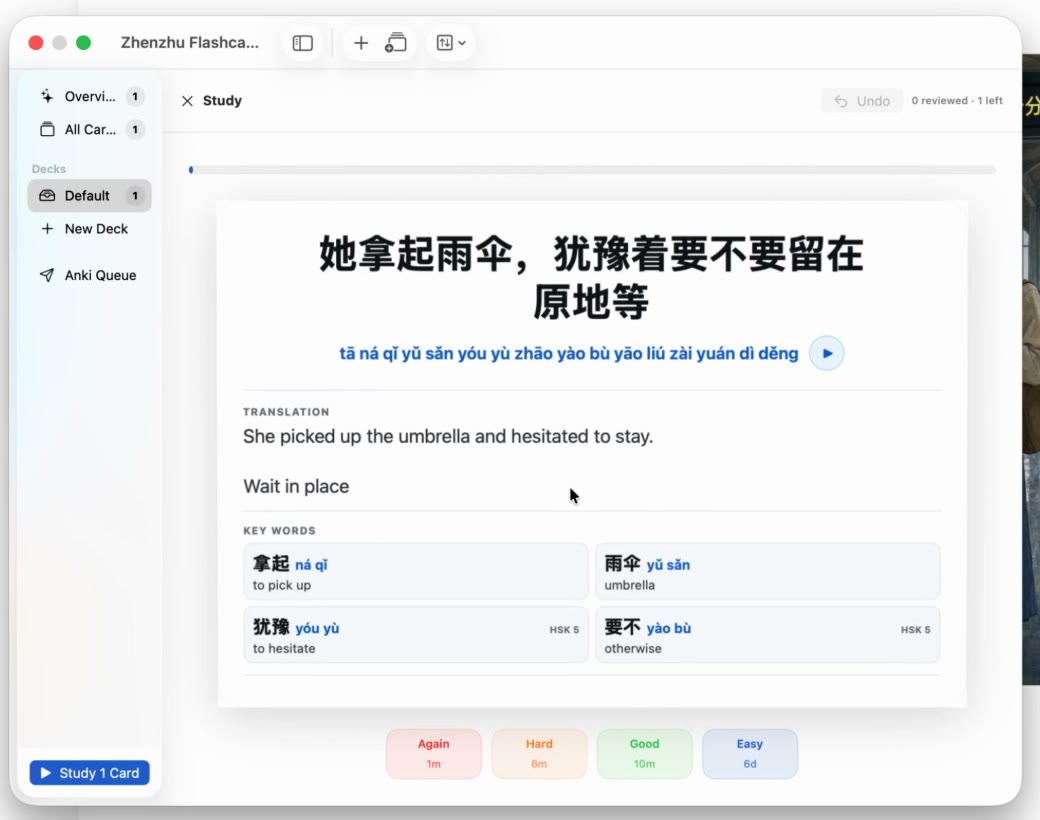Viewport: 1040px width, 820px height.
Task: Click the blue pinyin line
Action: click(x=568, y=354)
